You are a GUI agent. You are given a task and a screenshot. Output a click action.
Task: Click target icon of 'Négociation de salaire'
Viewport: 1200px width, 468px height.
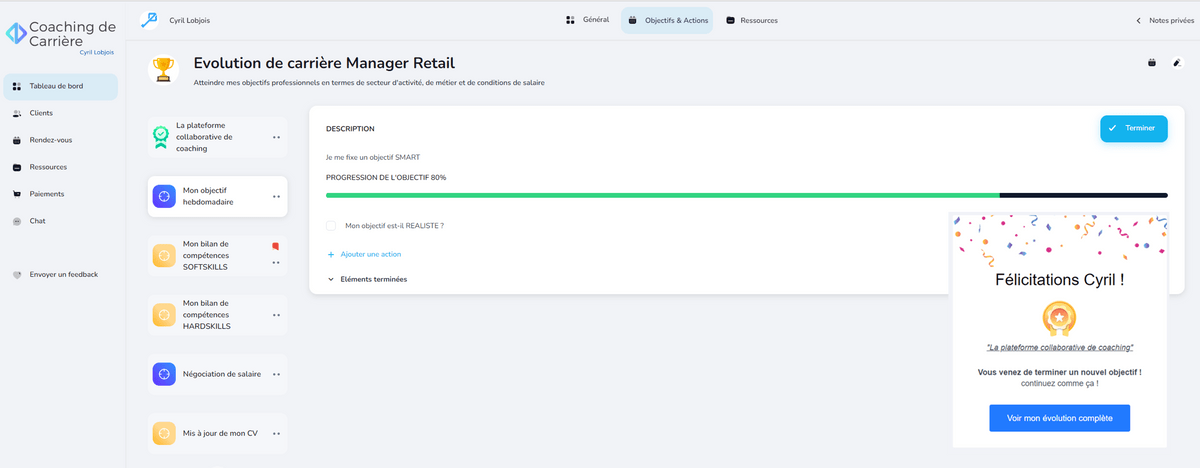(164, 374)
